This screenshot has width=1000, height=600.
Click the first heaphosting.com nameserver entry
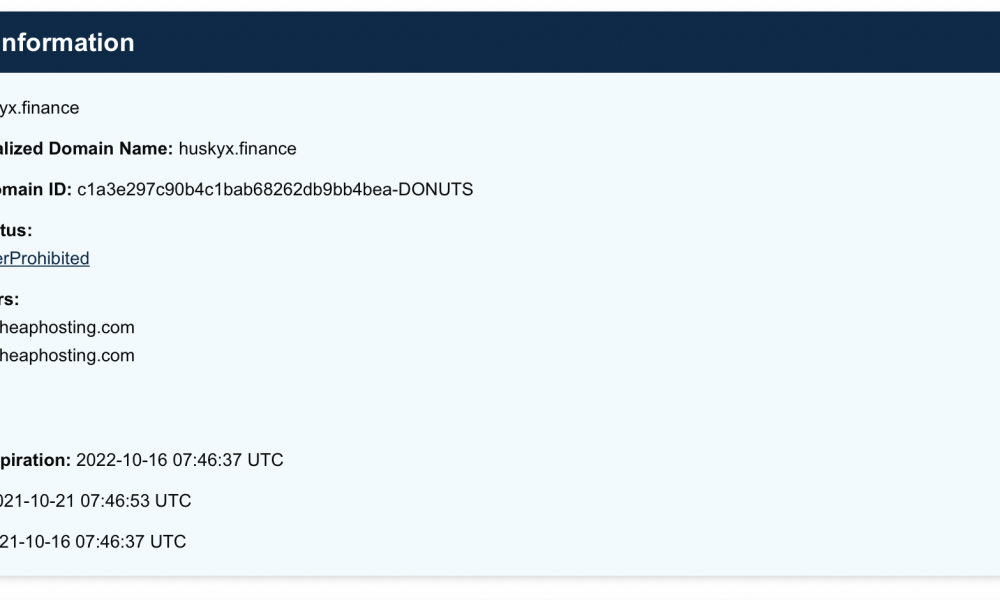coord(67,327)
